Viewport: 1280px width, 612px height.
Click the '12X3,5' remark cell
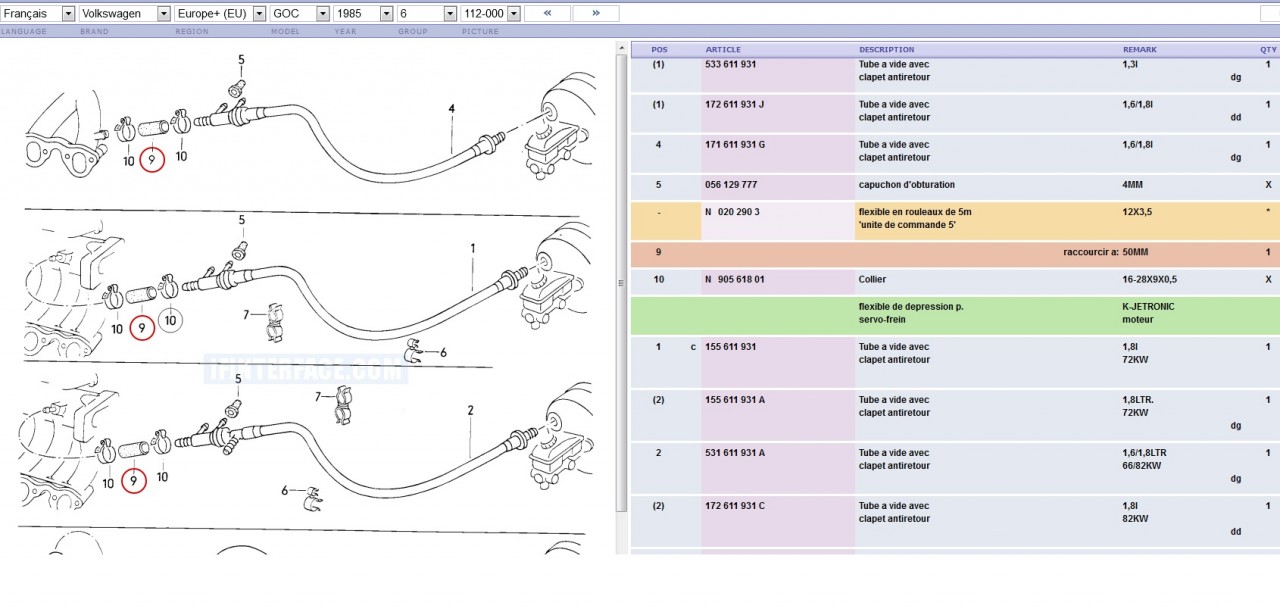click(1137, 212)
